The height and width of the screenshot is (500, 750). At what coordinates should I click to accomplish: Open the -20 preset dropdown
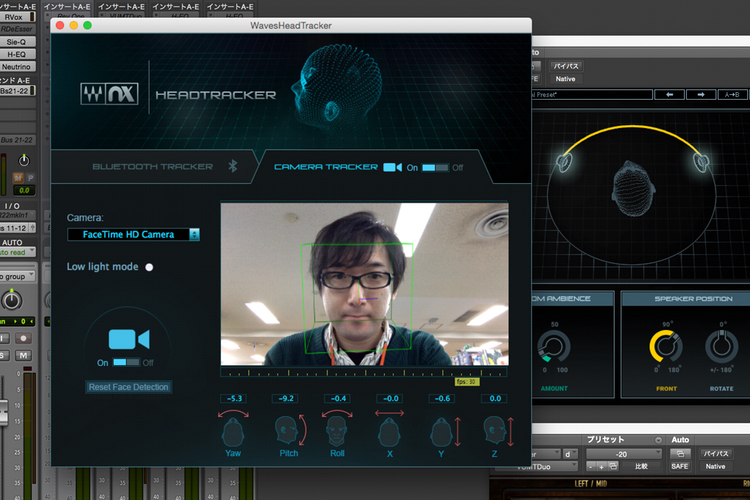point(624,454)
